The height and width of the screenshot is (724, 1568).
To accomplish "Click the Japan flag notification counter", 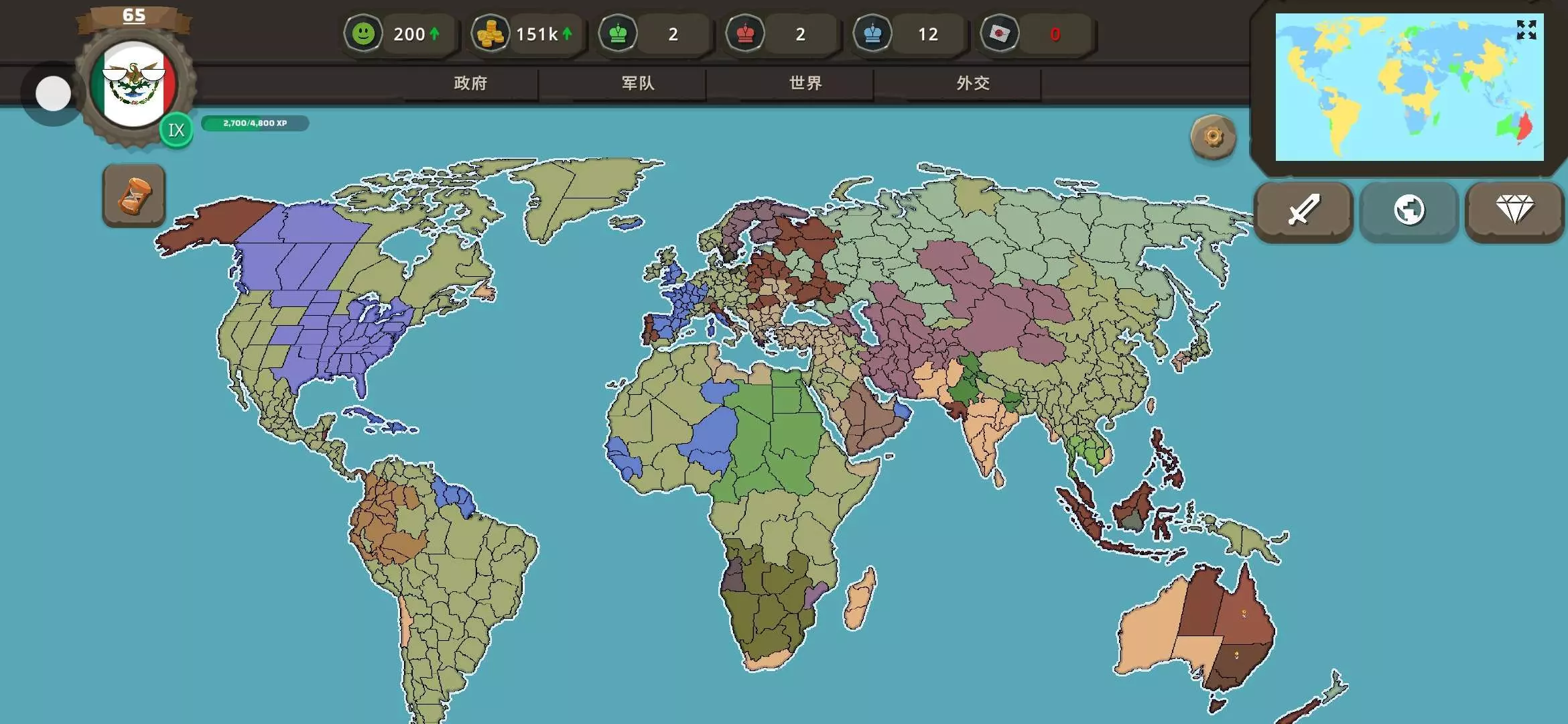I will [1000, 34].
